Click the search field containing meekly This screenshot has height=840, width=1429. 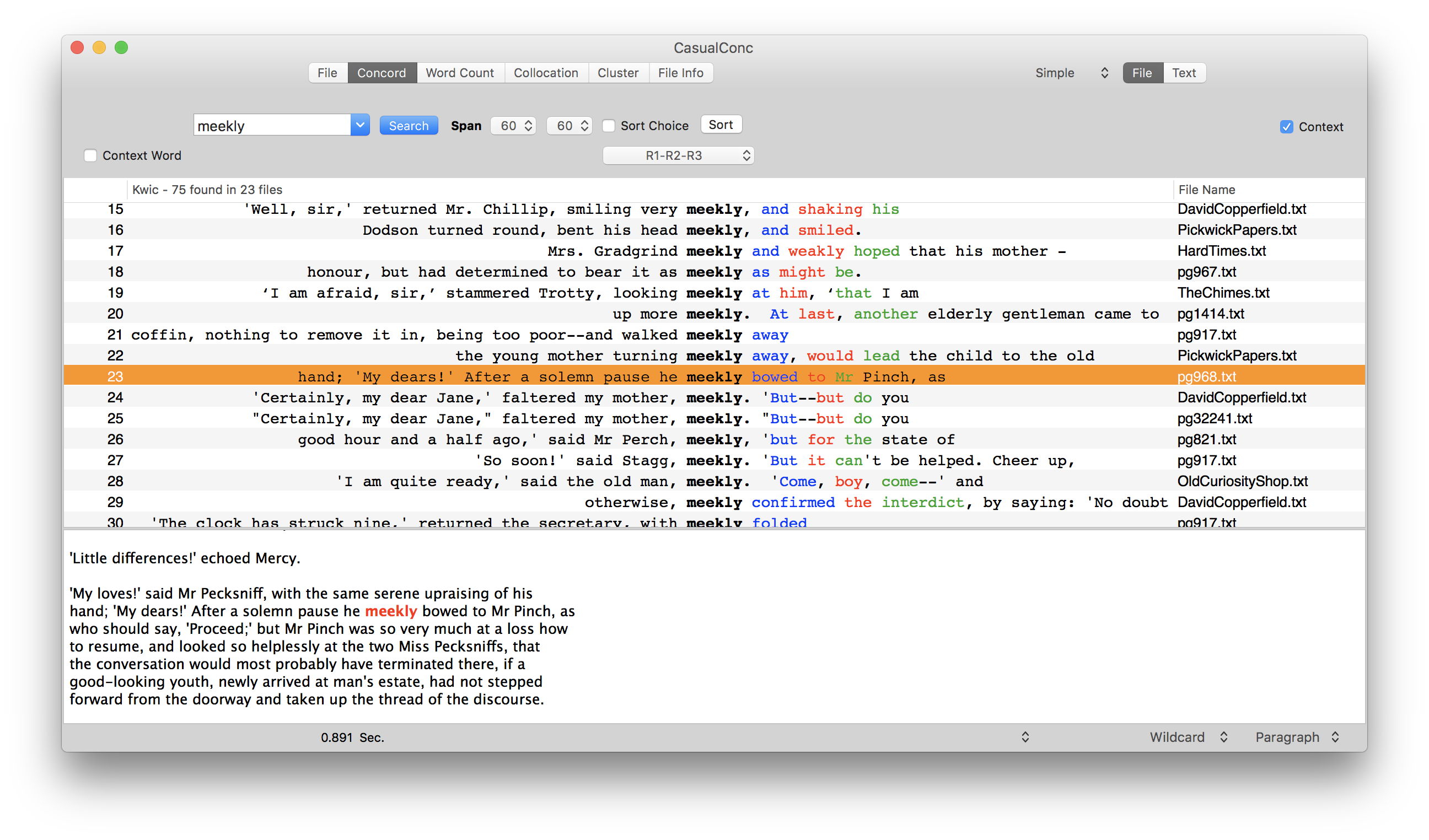click(x=272, y=125)
